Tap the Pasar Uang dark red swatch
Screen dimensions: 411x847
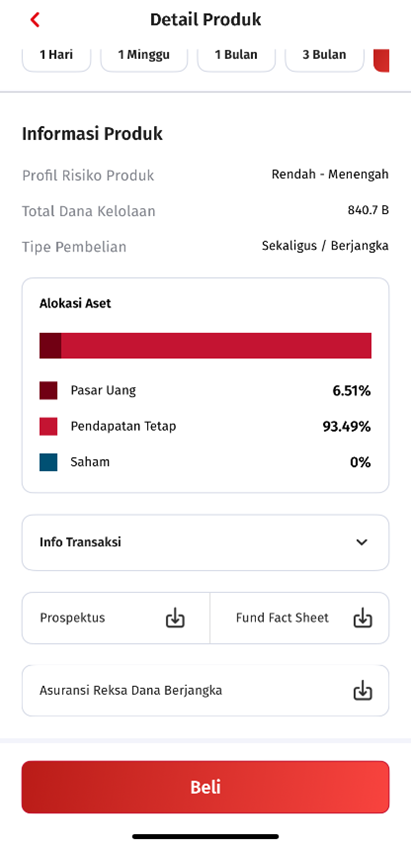pos(48,390)
